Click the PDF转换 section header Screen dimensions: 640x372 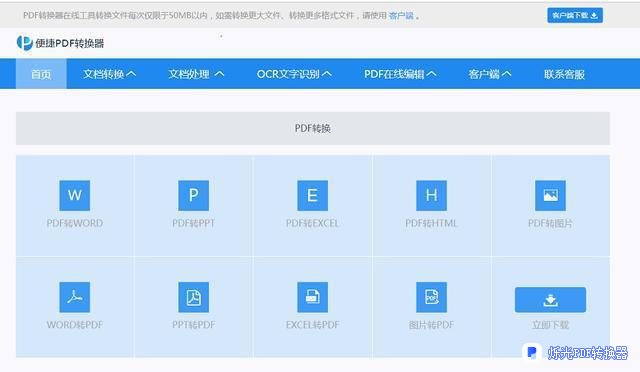point(313,128)
